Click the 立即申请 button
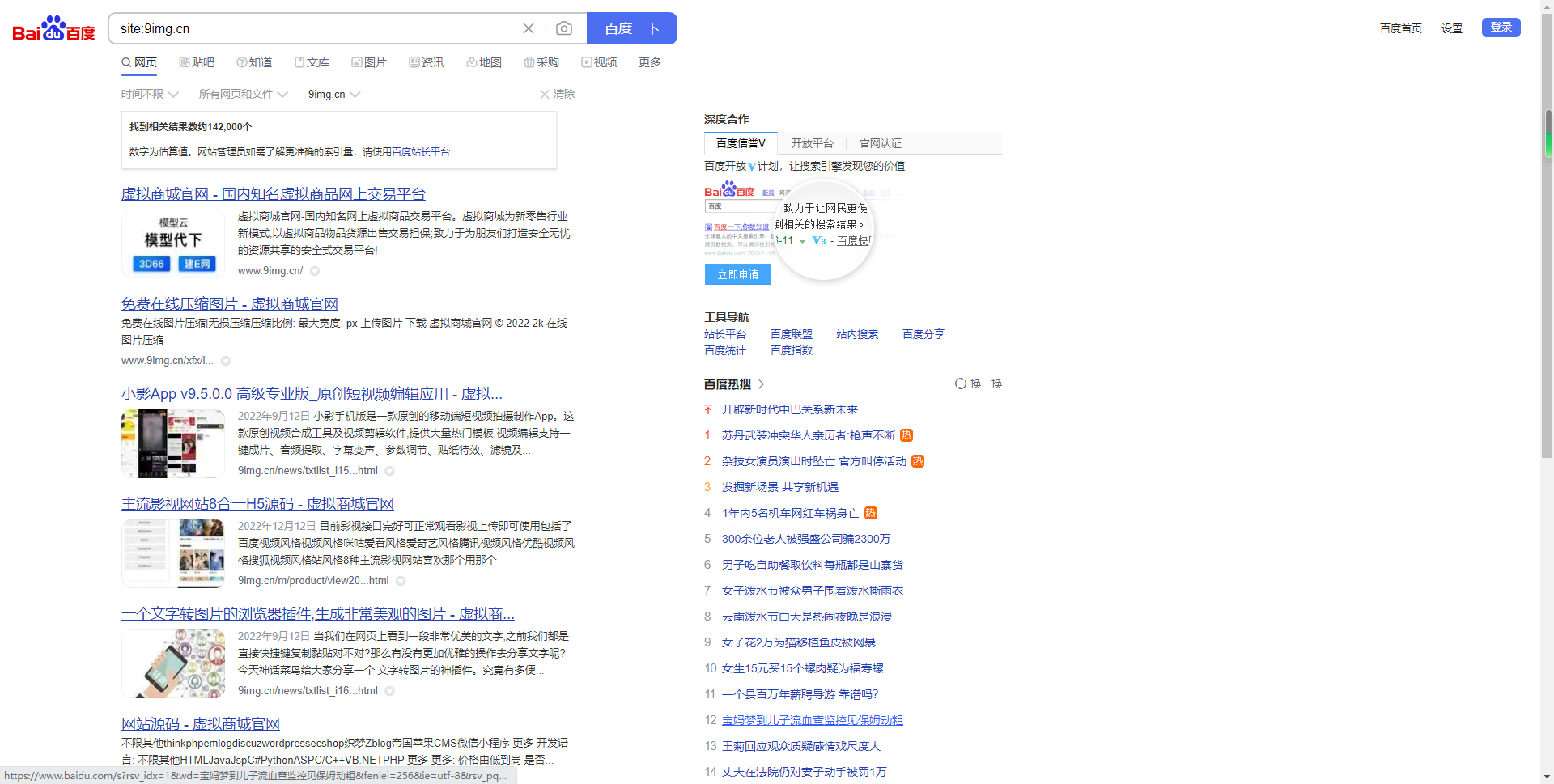 [738, 274]
